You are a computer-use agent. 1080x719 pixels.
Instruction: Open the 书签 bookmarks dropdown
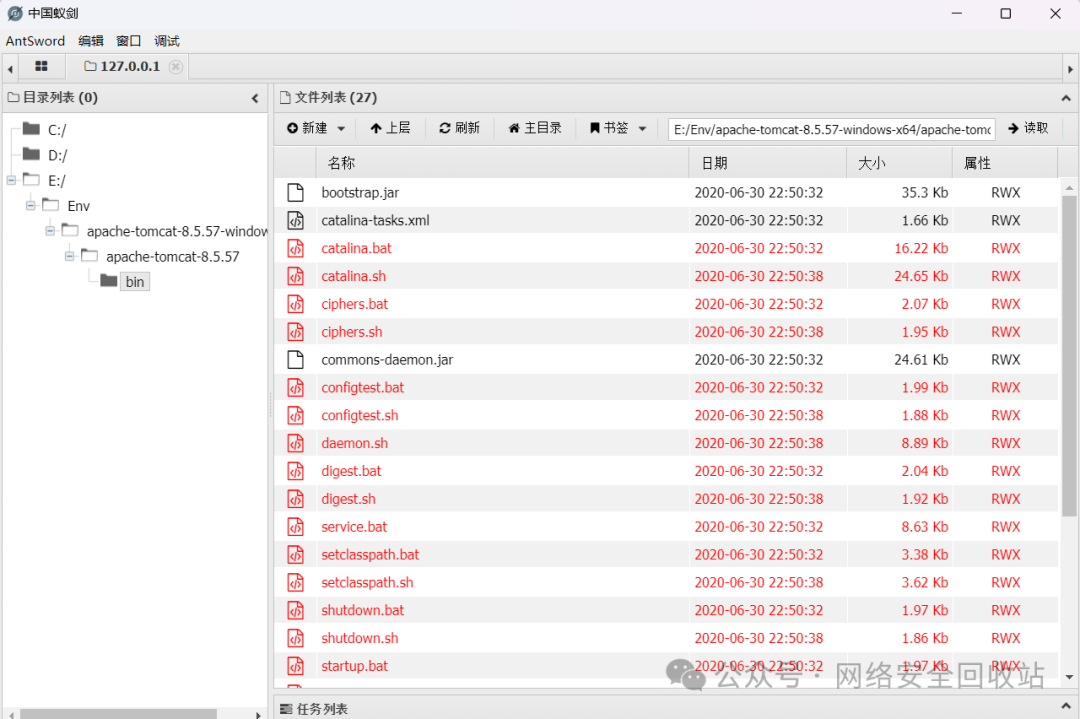(x=618, y=128)
